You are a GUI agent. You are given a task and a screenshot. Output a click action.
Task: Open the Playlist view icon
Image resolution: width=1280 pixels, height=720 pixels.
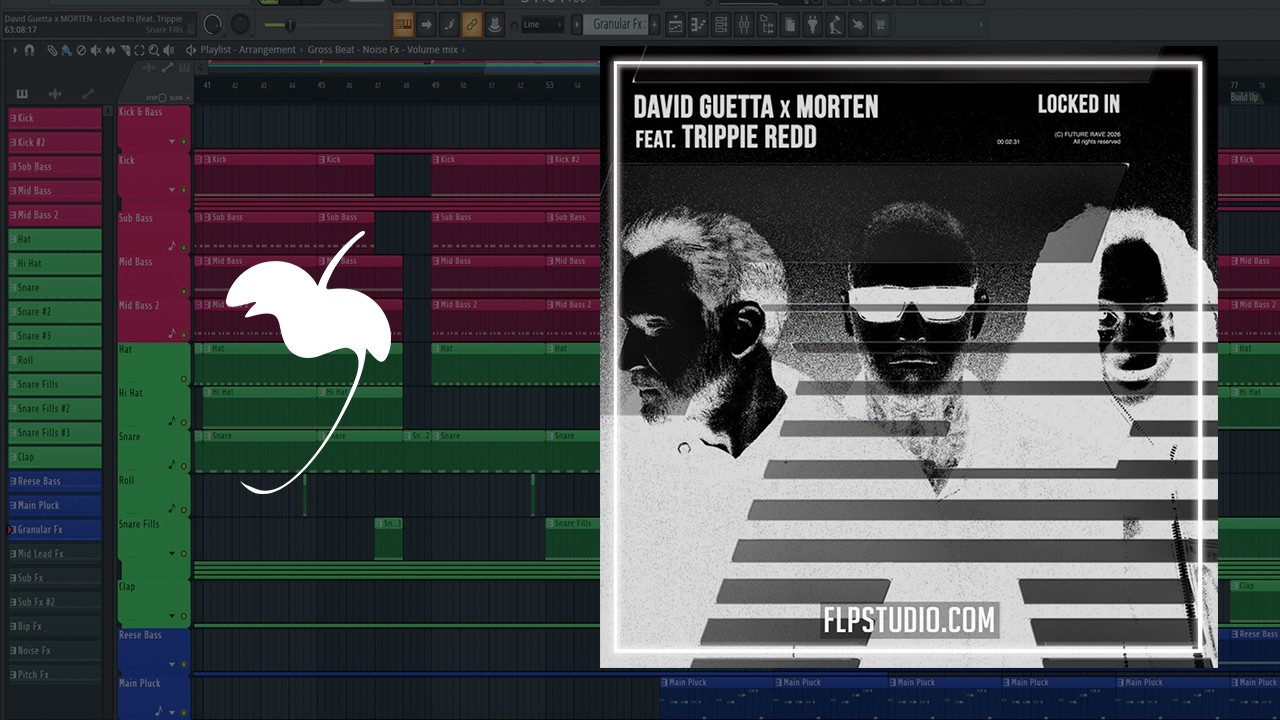pyautogui.click(x=675, y=24)
